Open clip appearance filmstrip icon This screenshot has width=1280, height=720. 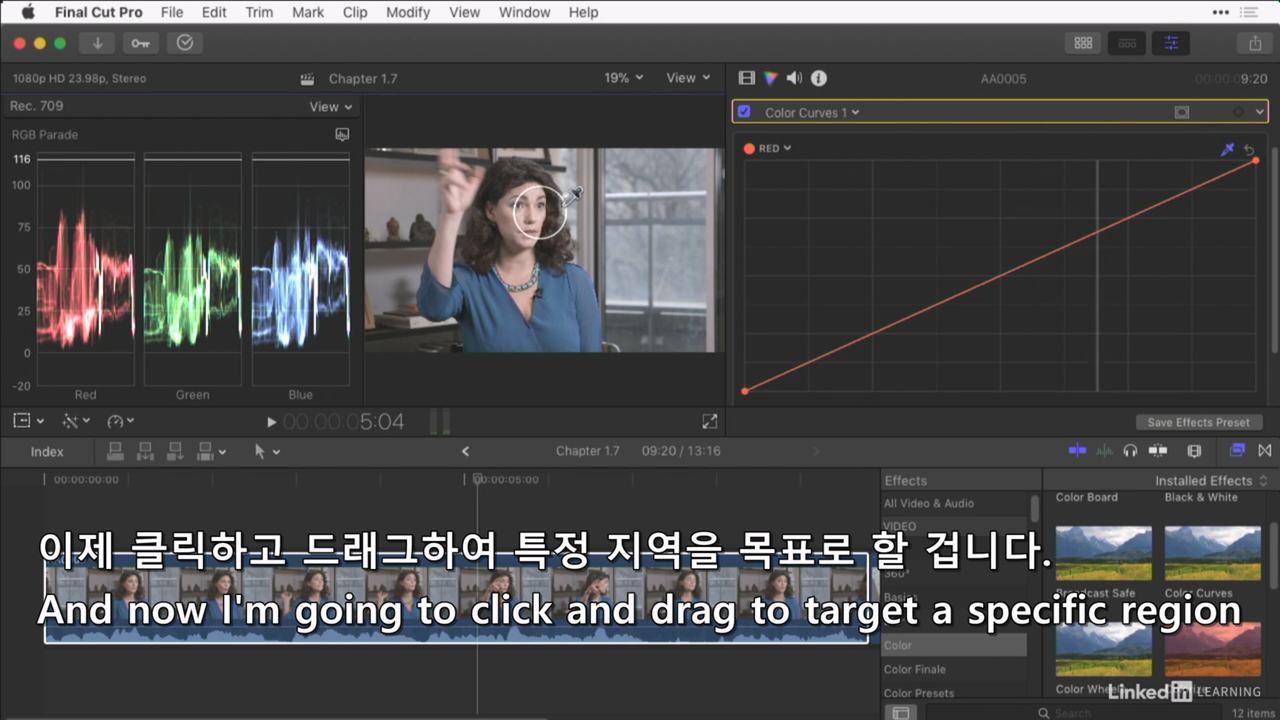point(1194,451)
